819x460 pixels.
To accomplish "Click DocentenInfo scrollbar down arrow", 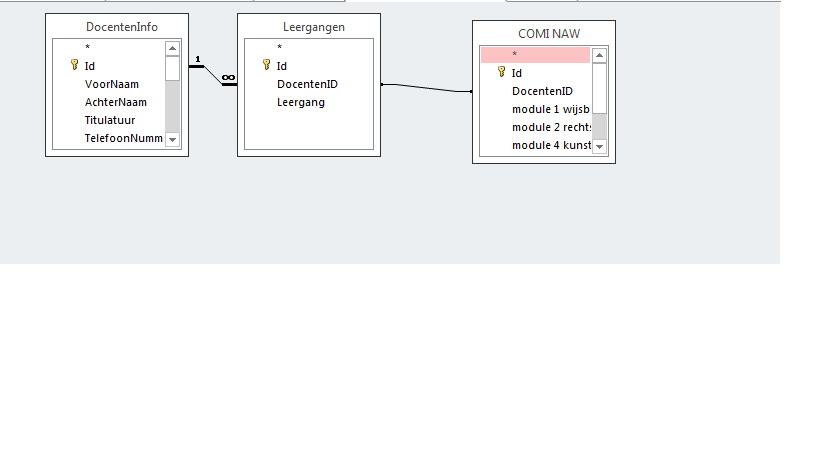I will pos(172,139).
